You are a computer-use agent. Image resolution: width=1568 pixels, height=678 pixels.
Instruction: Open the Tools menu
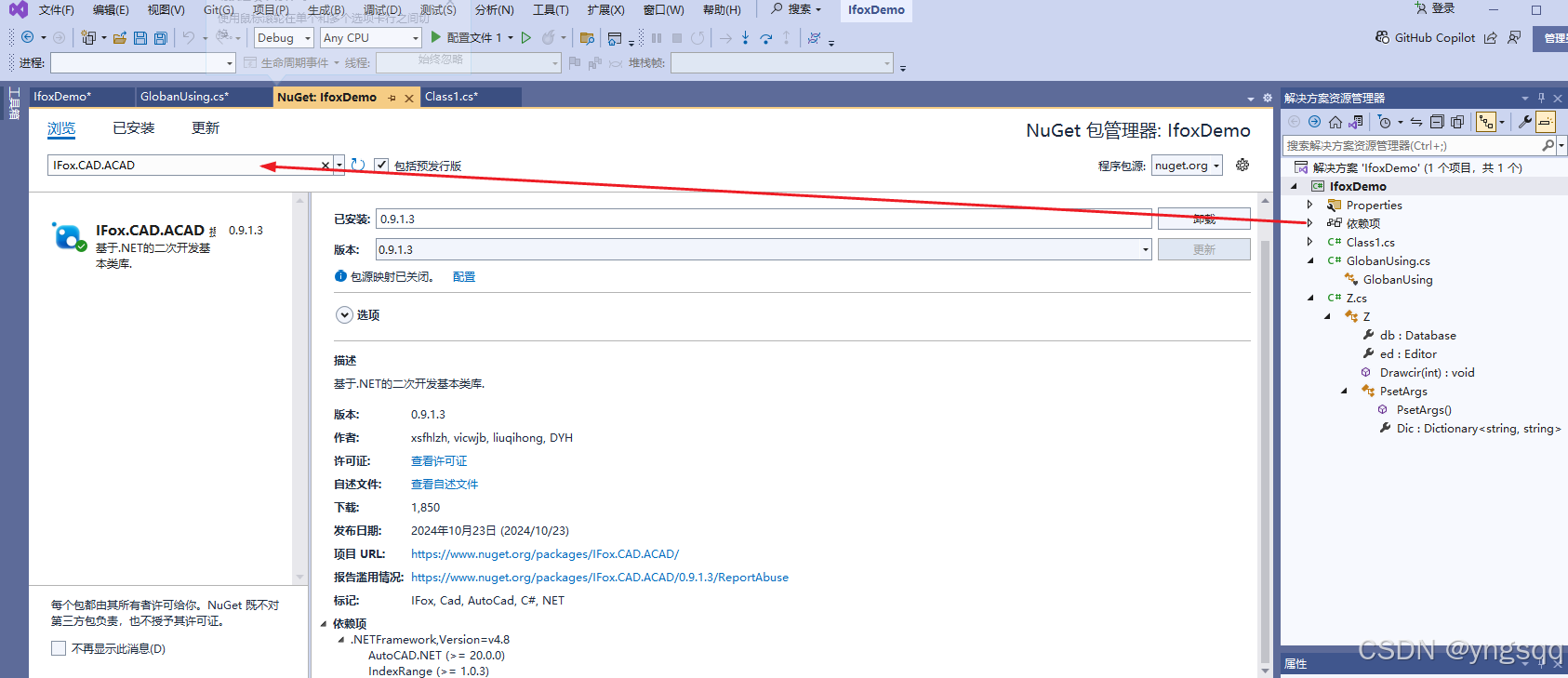551,10
